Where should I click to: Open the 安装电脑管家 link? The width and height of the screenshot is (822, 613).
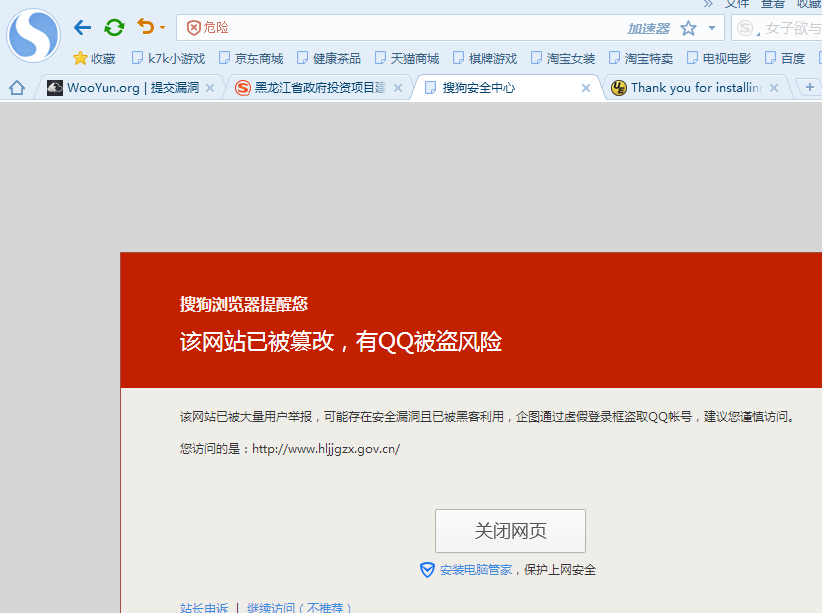click(x=476, y=570)
